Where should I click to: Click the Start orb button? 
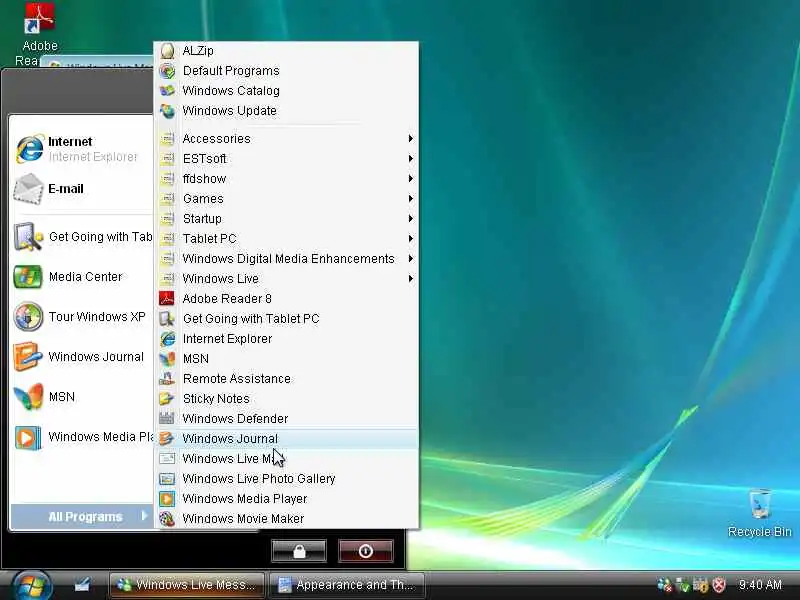click(31, 586)
